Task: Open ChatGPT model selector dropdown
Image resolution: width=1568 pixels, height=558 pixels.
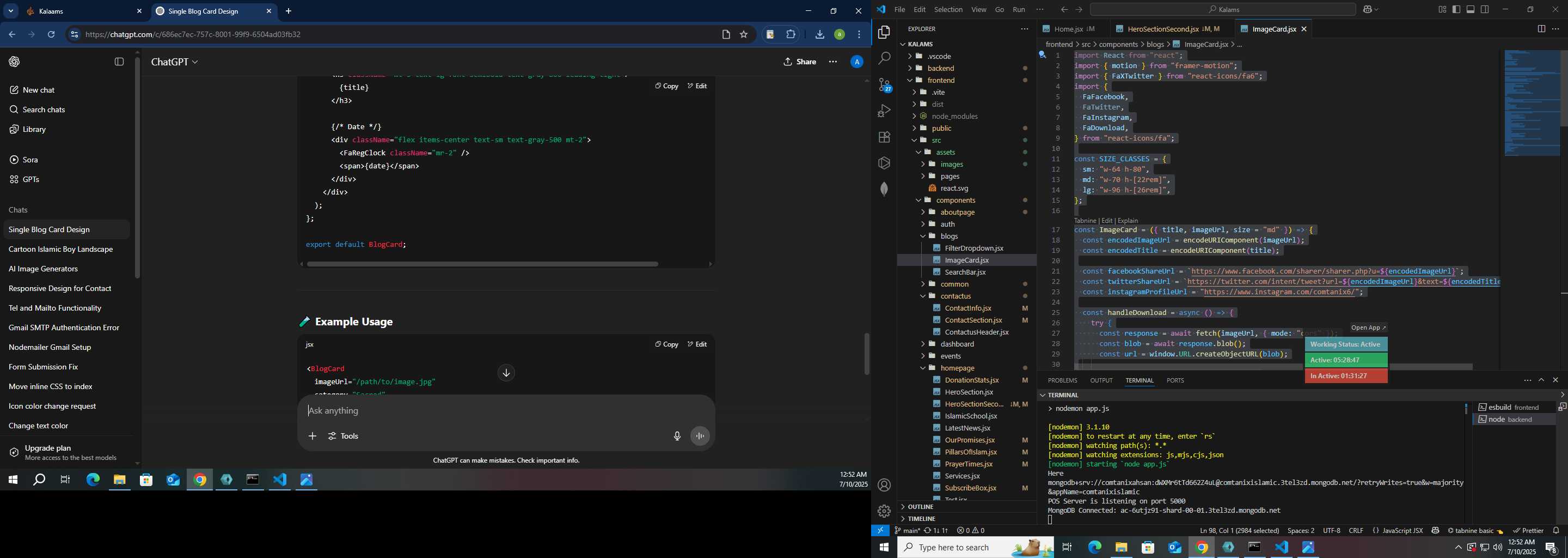Action: [175, 62]
